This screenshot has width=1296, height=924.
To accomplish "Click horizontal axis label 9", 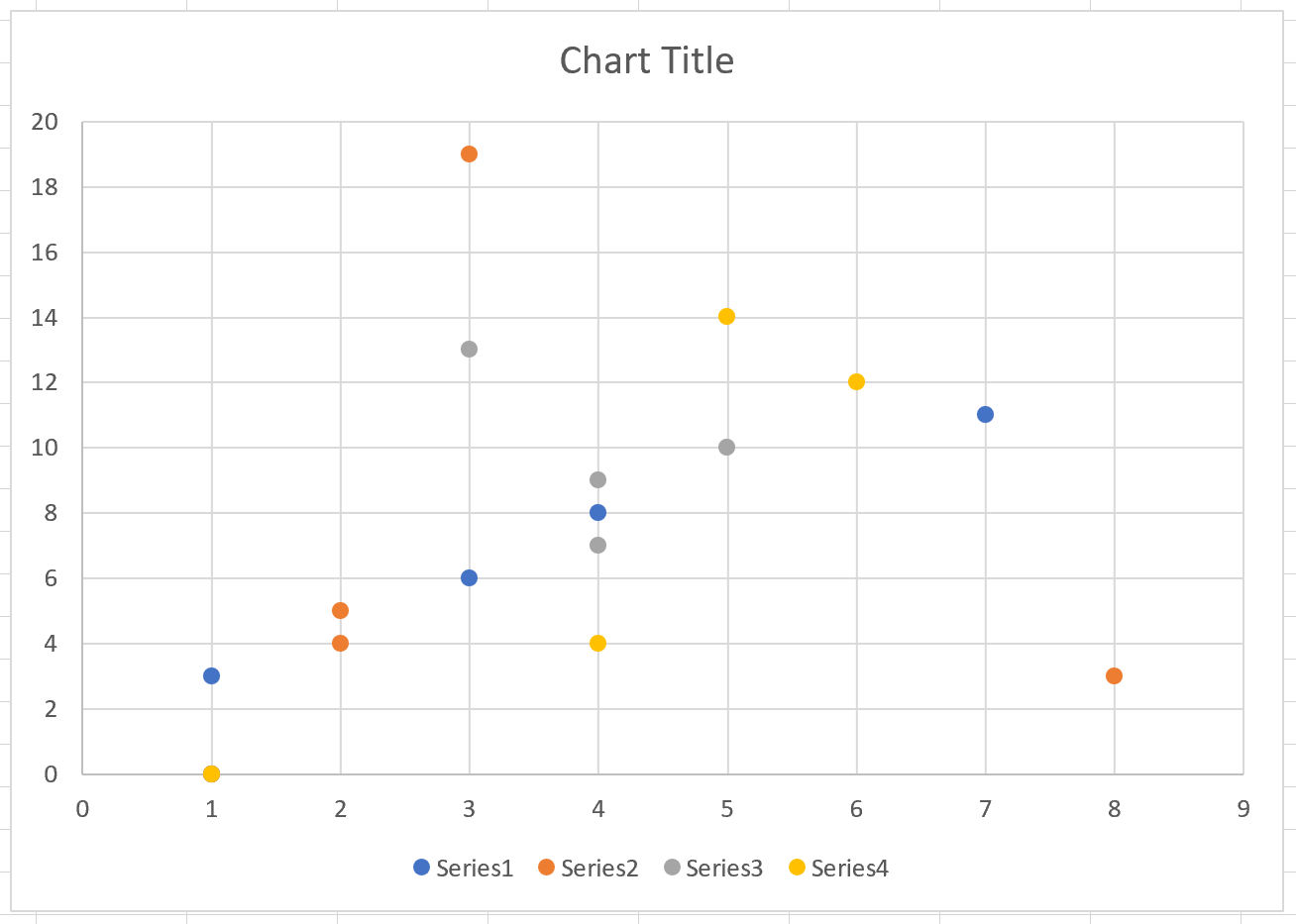I will 1242,809.
